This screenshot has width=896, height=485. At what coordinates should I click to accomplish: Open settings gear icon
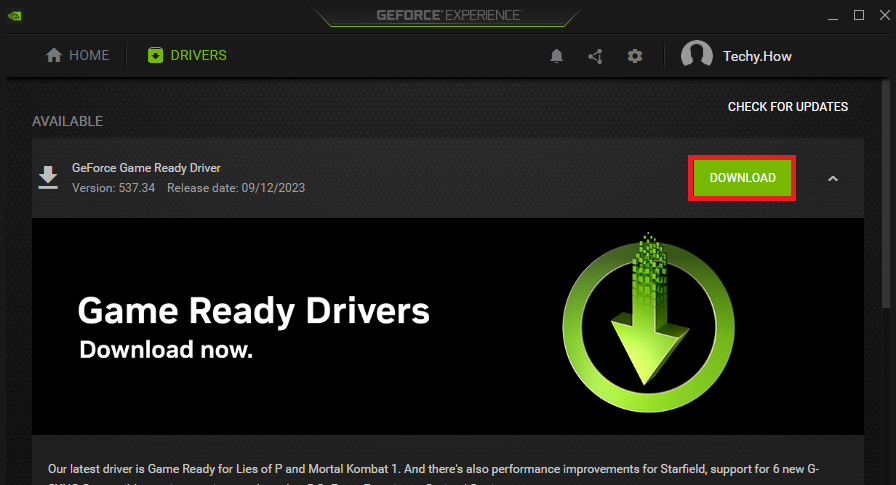(635, 56)
